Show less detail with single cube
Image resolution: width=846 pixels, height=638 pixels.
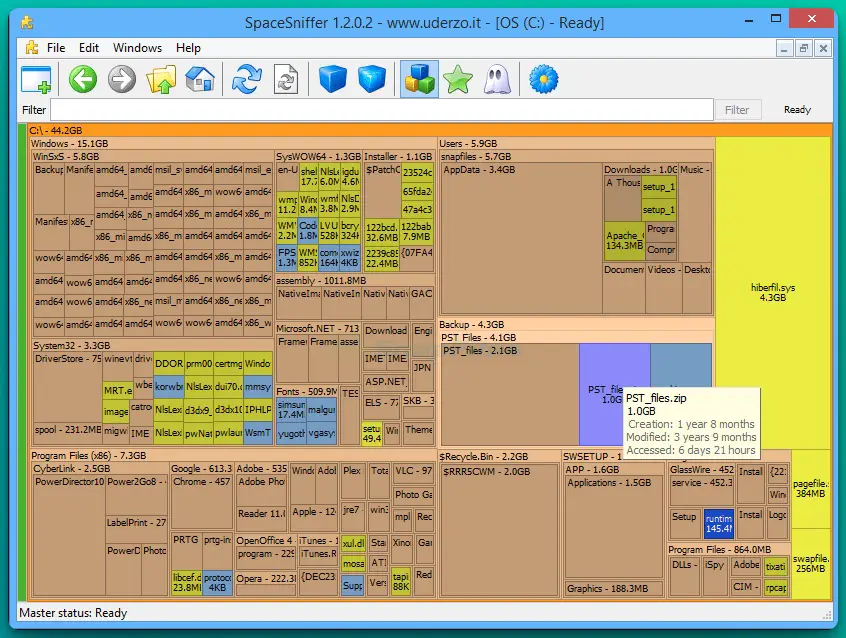(x=333, y=79)
